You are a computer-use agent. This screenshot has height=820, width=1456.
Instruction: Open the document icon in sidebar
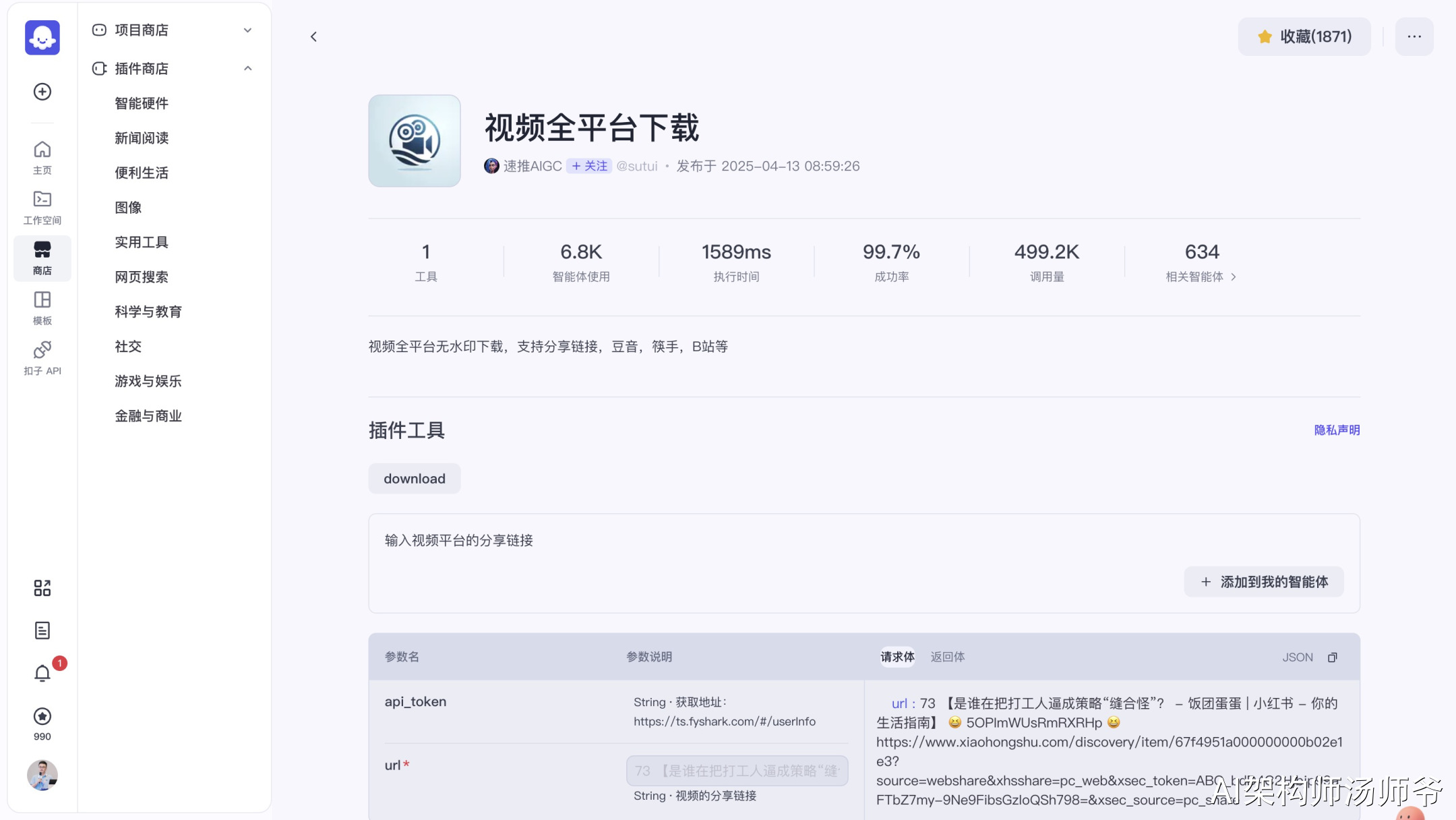(x=42, y=631)
